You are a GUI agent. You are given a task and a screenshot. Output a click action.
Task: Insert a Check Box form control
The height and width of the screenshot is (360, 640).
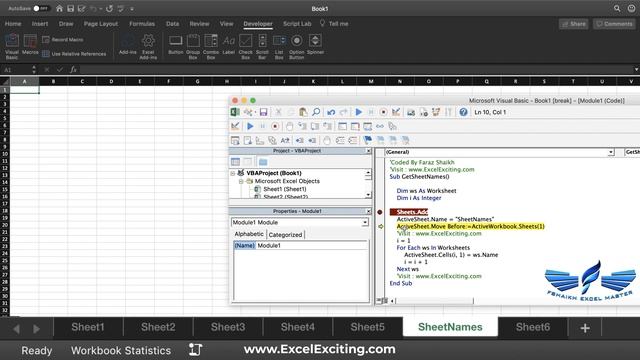point(245,47)
